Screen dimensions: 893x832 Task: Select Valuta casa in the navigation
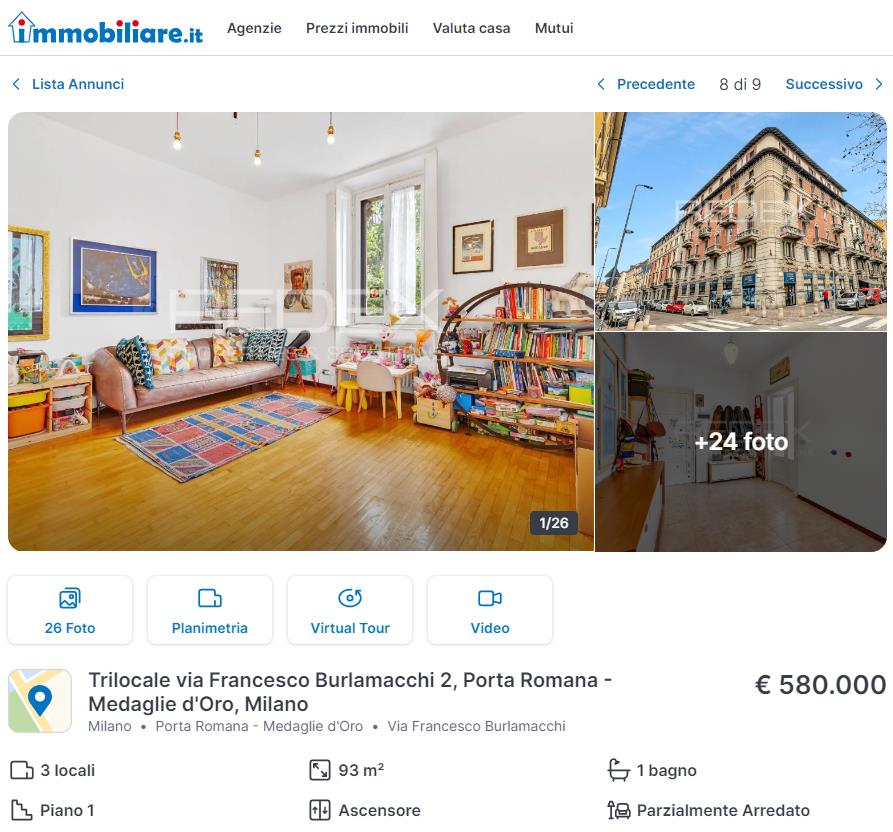pyautogui.click(x=472, y=28)
